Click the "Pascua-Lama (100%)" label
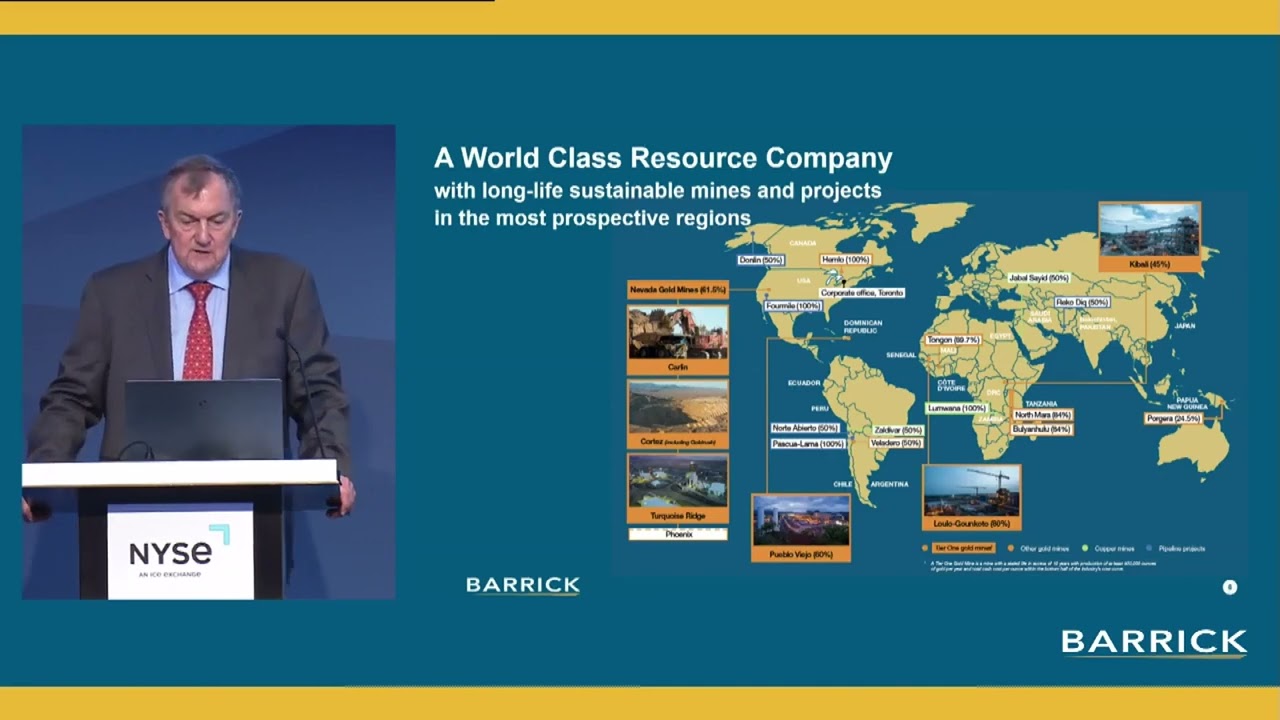The width and height of the screenshot is (1280, 720). 809,443
